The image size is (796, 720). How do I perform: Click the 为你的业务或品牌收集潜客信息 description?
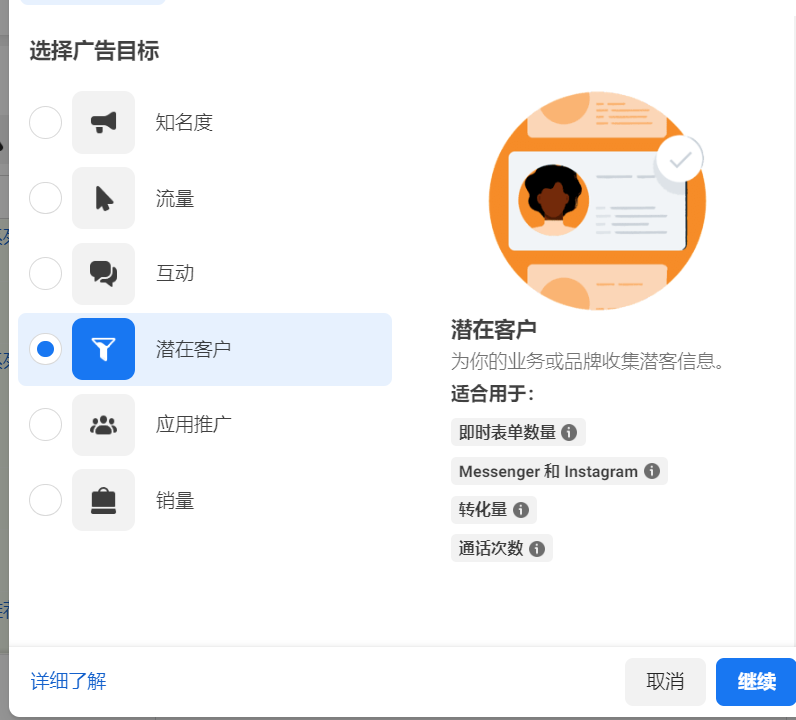pyautogui.click(x=587, y=361)
